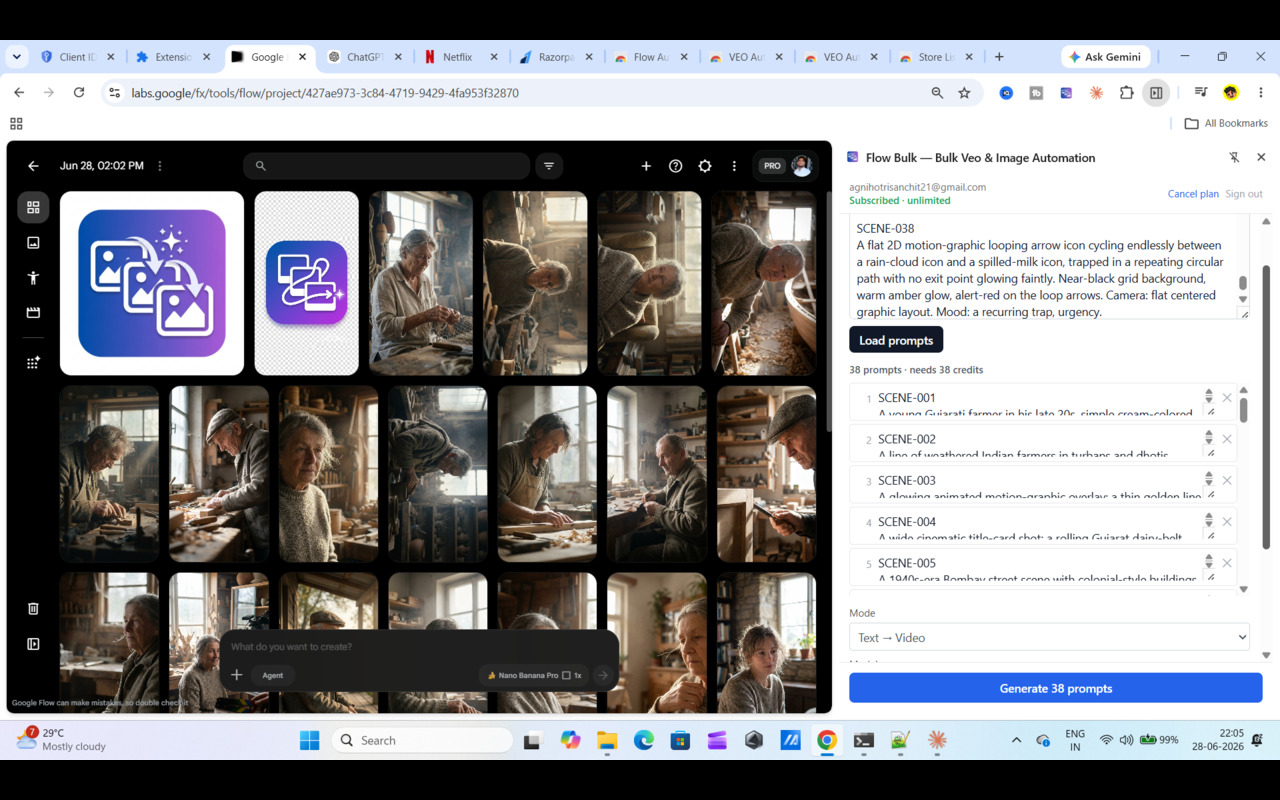Open the more options menu beside PRO badge

[x=734, y=166]
